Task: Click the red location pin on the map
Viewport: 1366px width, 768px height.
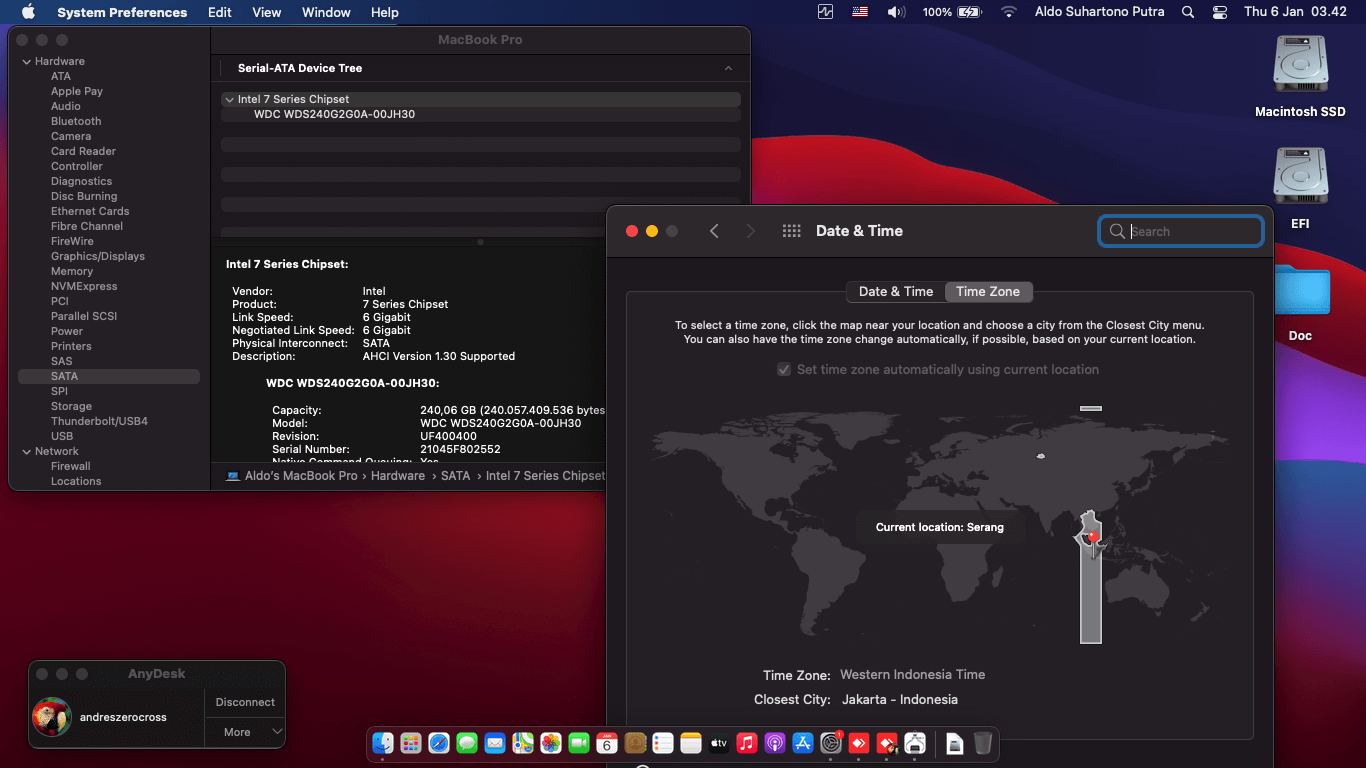Action: [x=1093, y=536]
